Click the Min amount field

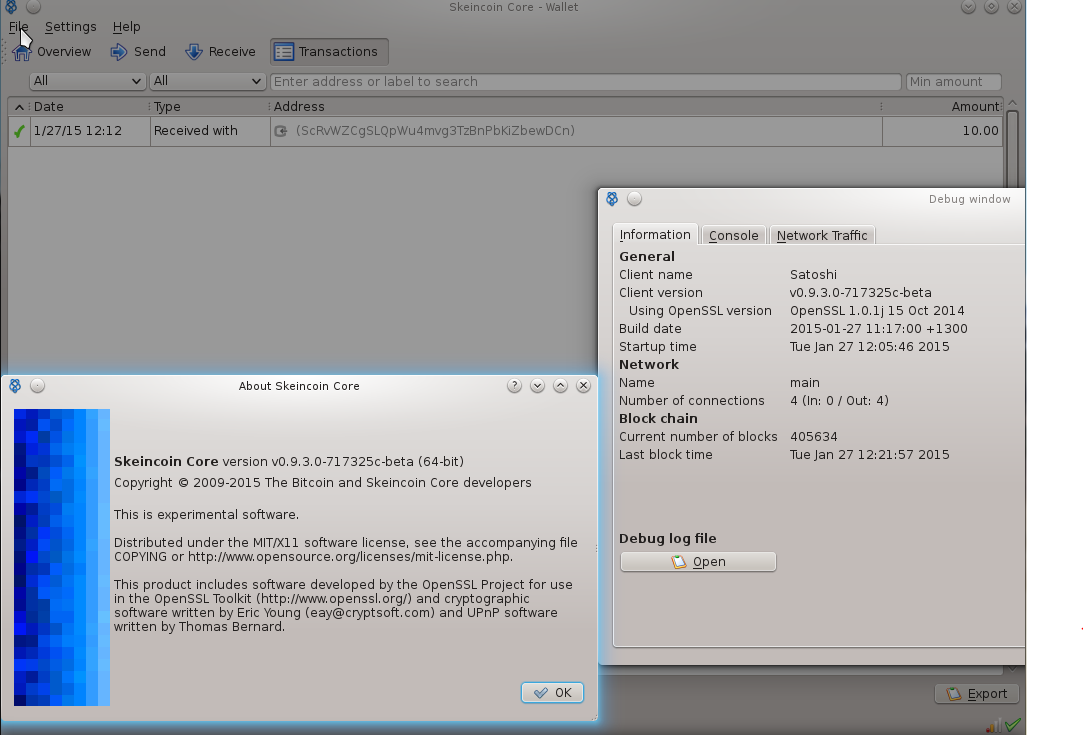953,82
